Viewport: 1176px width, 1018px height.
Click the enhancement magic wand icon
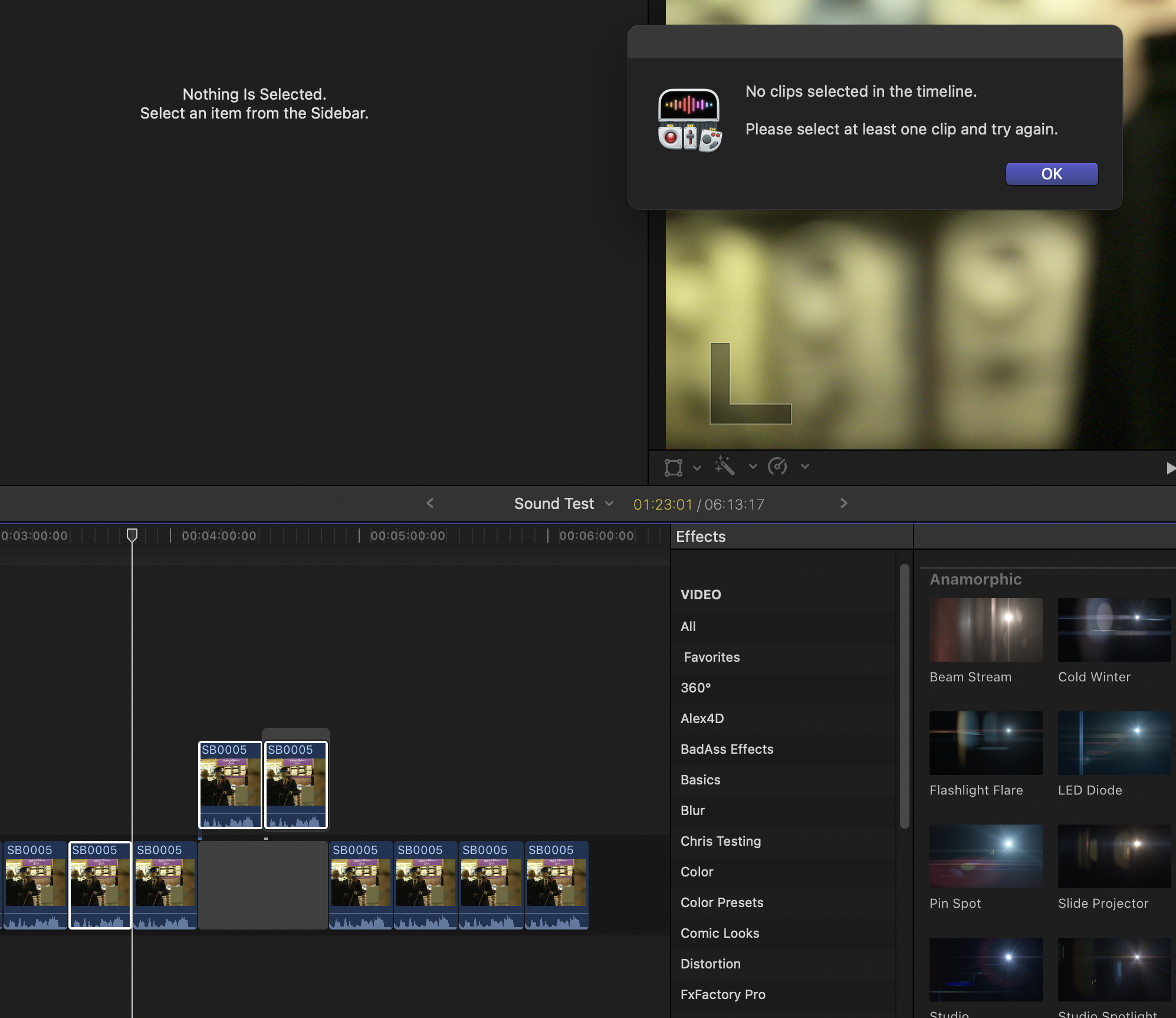724,466
